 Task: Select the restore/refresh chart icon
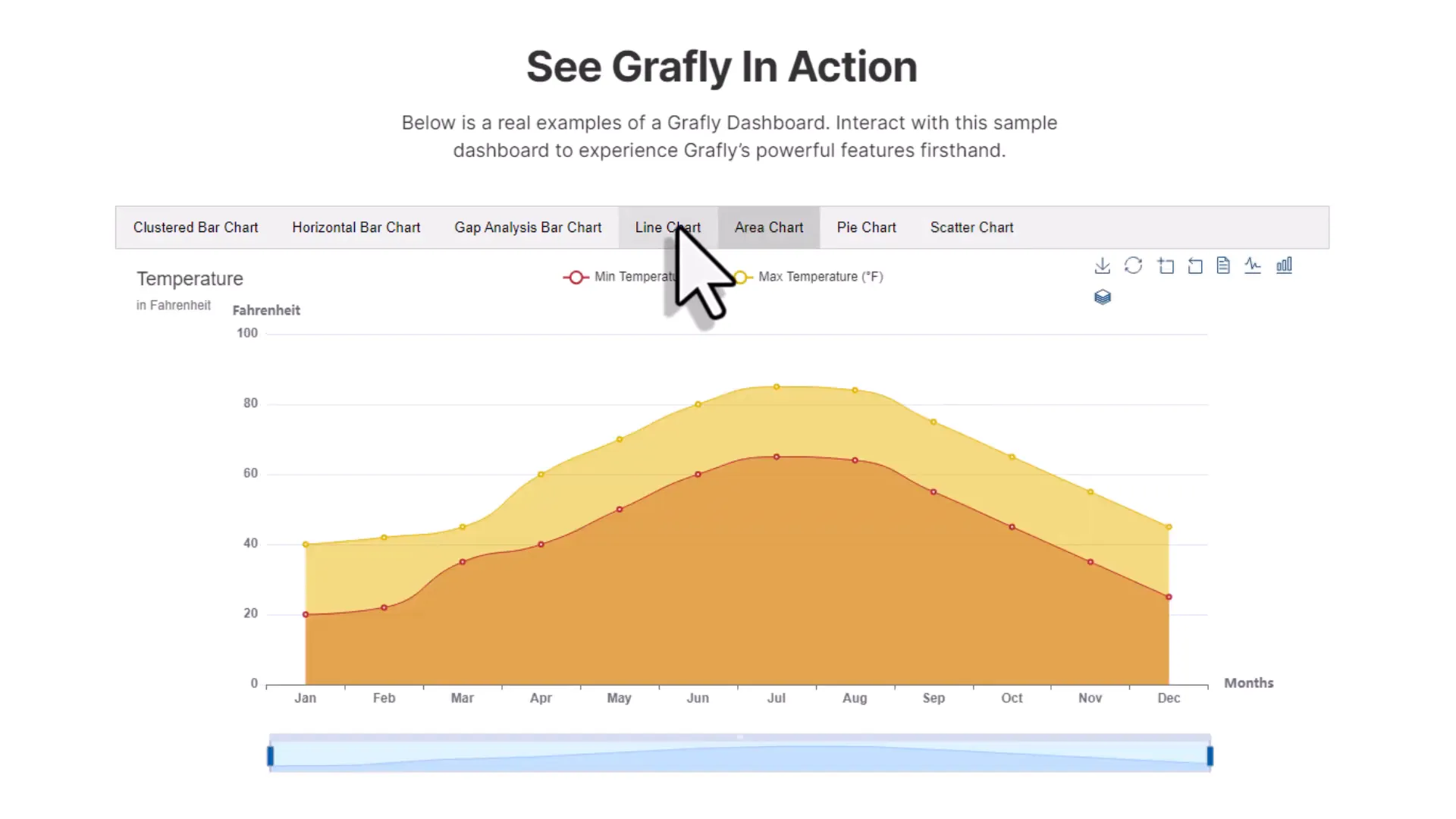(1134, 265)
